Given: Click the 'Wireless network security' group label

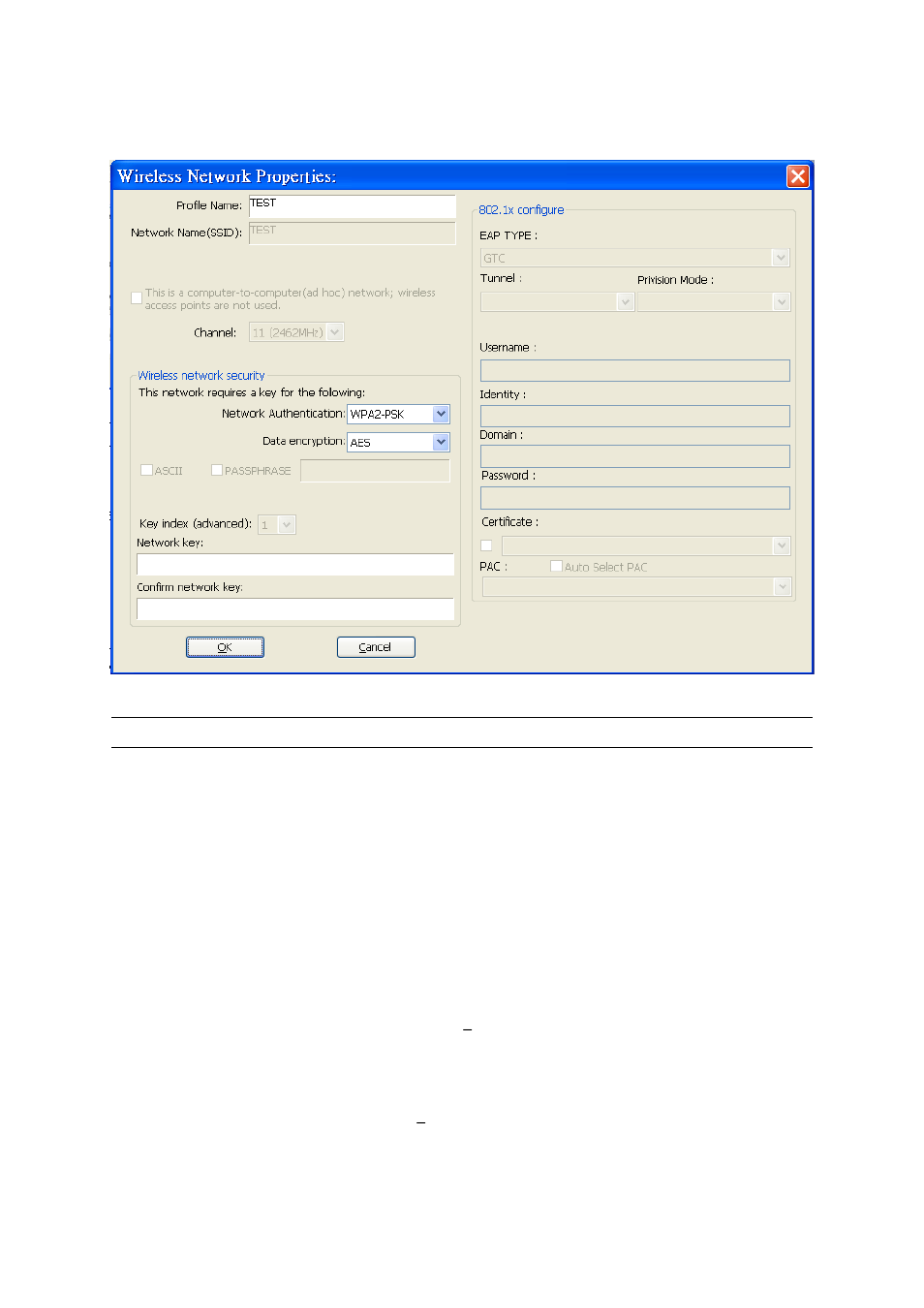Looking at the screenshot, I should [201, 376].
